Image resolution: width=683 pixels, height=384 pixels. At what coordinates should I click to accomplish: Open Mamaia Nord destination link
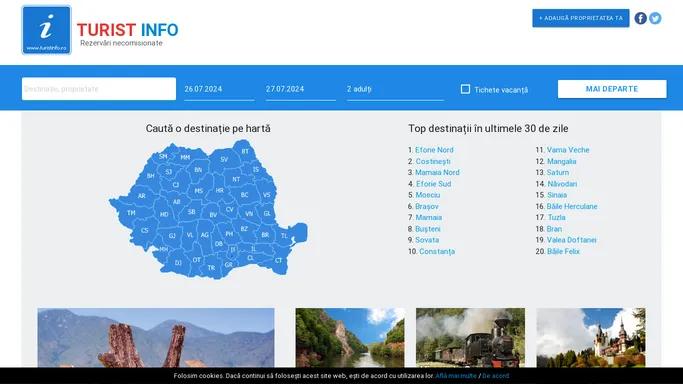437,172
